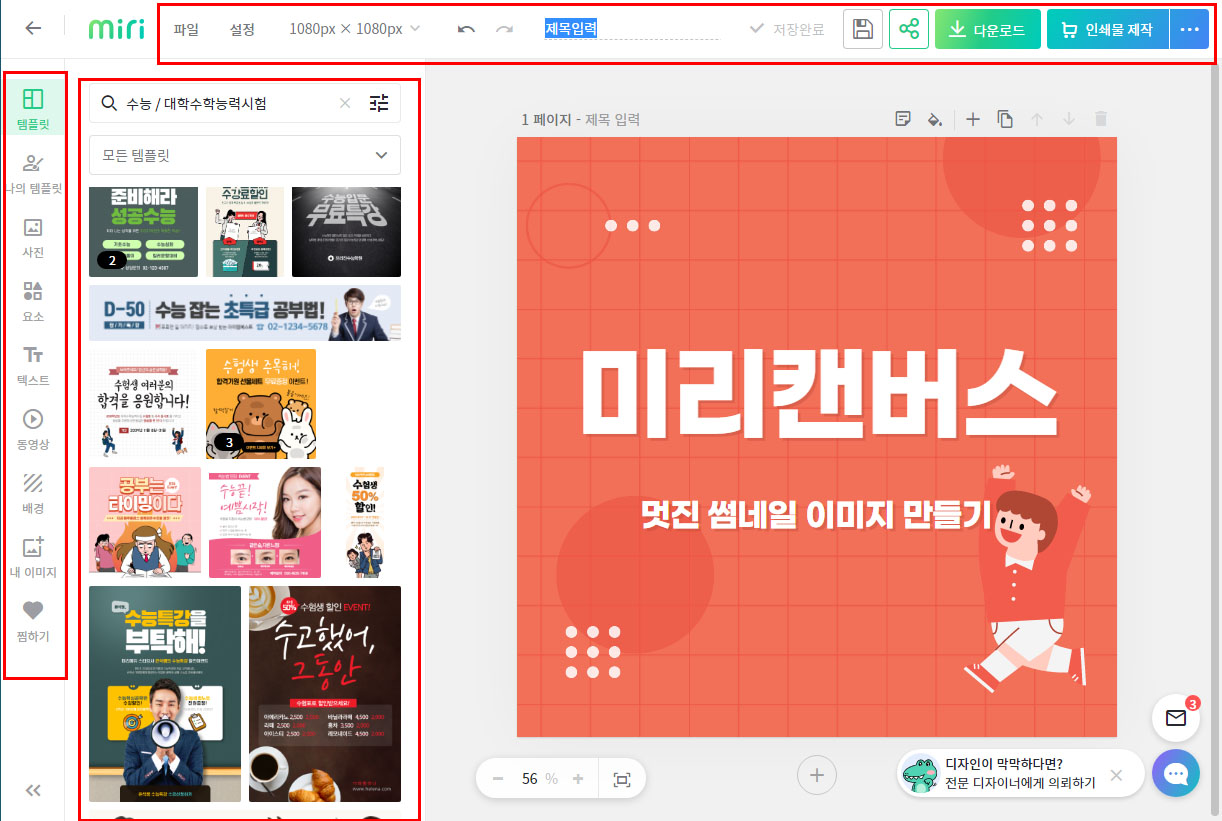Zoom in with the plus button beside 56 %
The height and width of the screenshot is (821, 1222).
click(578, 778)
